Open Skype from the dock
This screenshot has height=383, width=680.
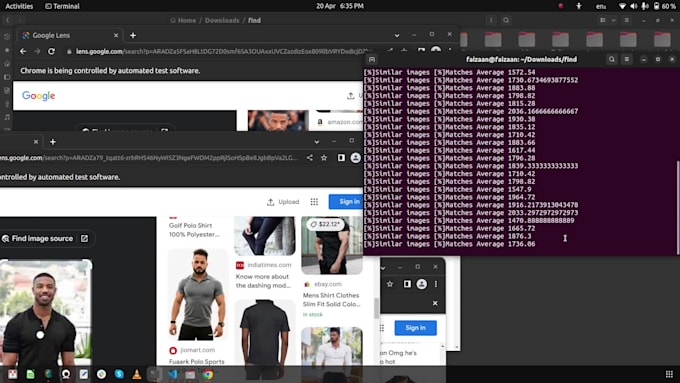[119, 374]
